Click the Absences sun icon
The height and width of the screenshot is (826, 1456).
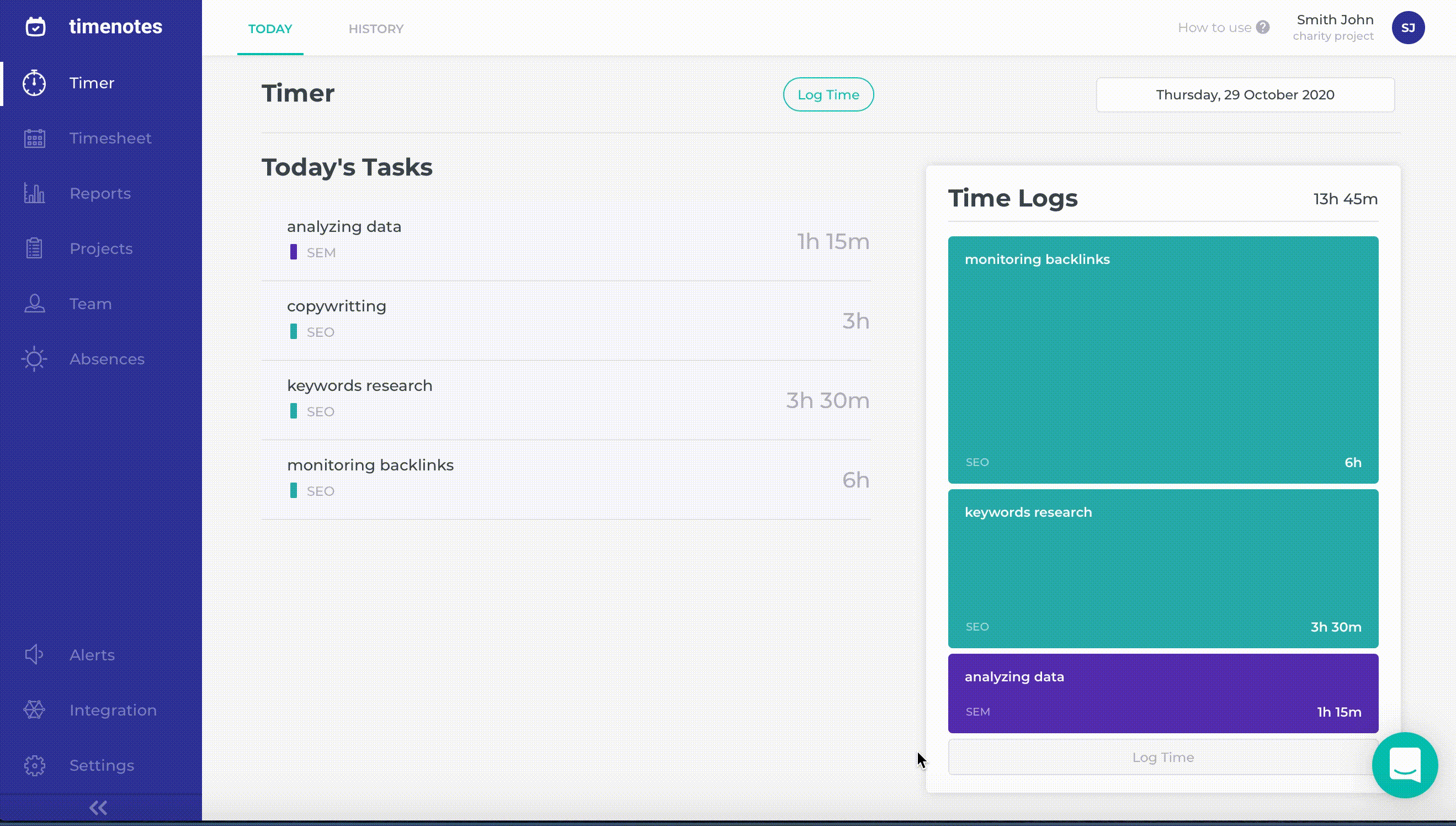tap(34, 359)
